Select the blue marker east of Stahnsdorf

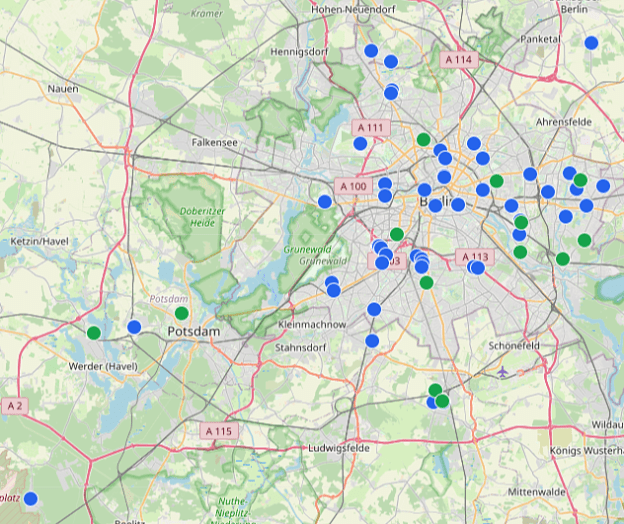point(372,341)
